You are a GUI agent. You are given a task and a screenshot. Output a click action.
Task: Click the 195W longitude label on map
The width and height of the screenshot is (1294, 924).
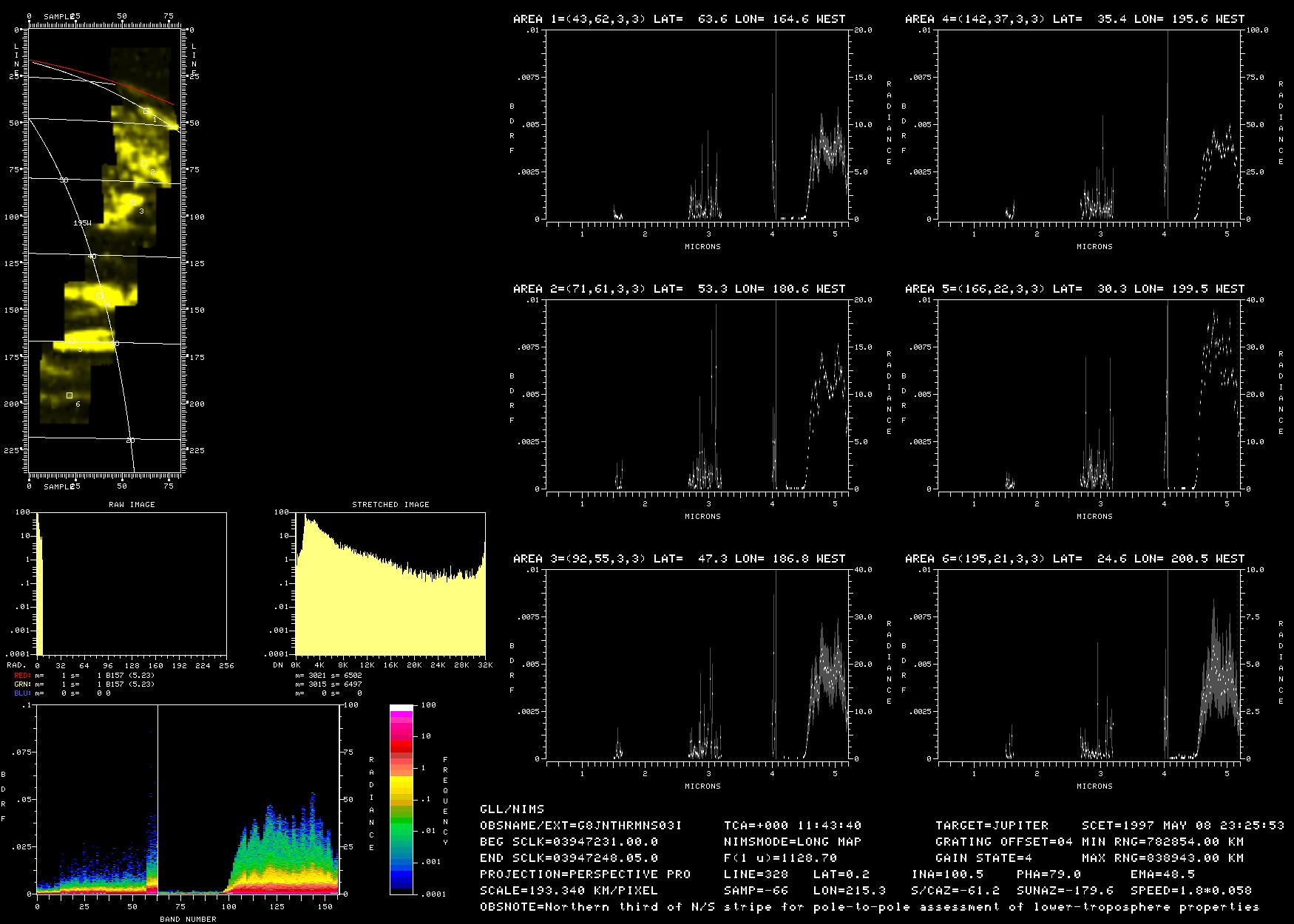[82, 222]
